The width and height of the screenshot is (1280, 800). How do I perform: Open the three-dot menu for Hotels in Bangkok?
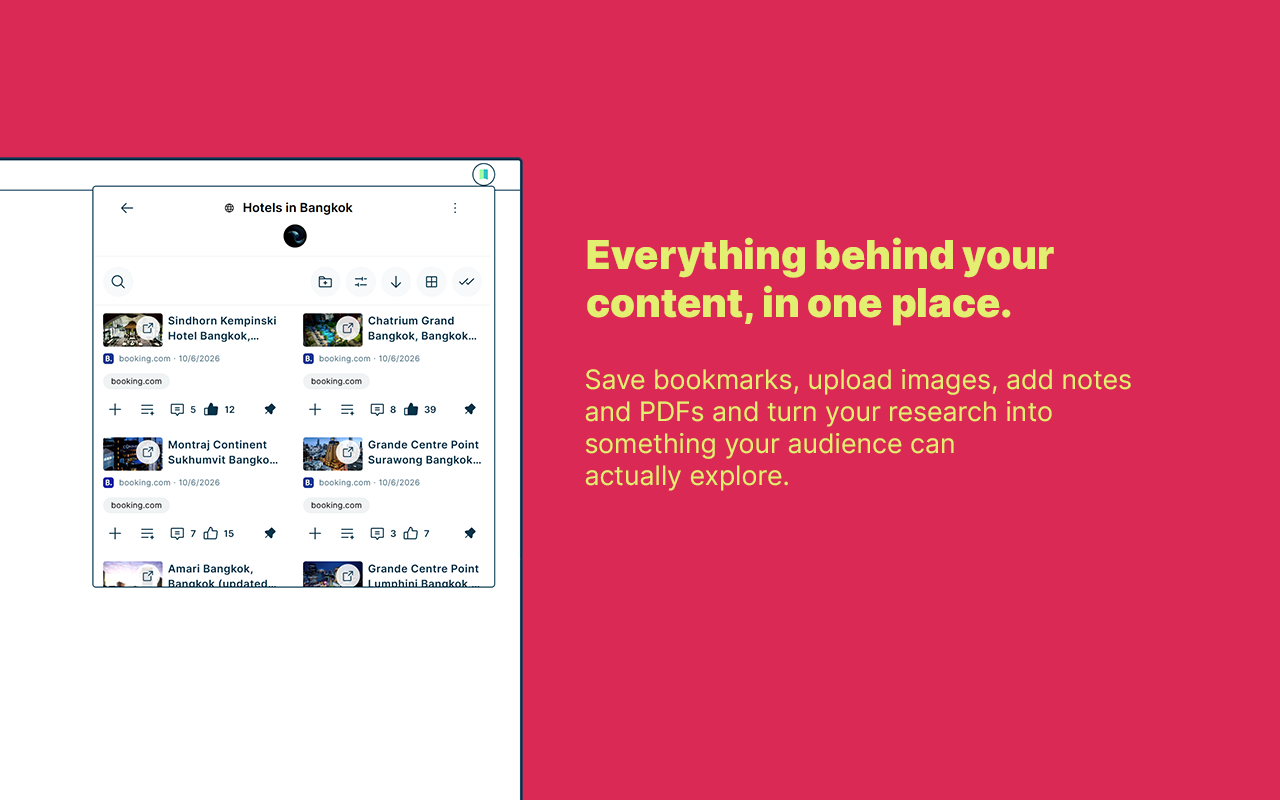(455, 208)
